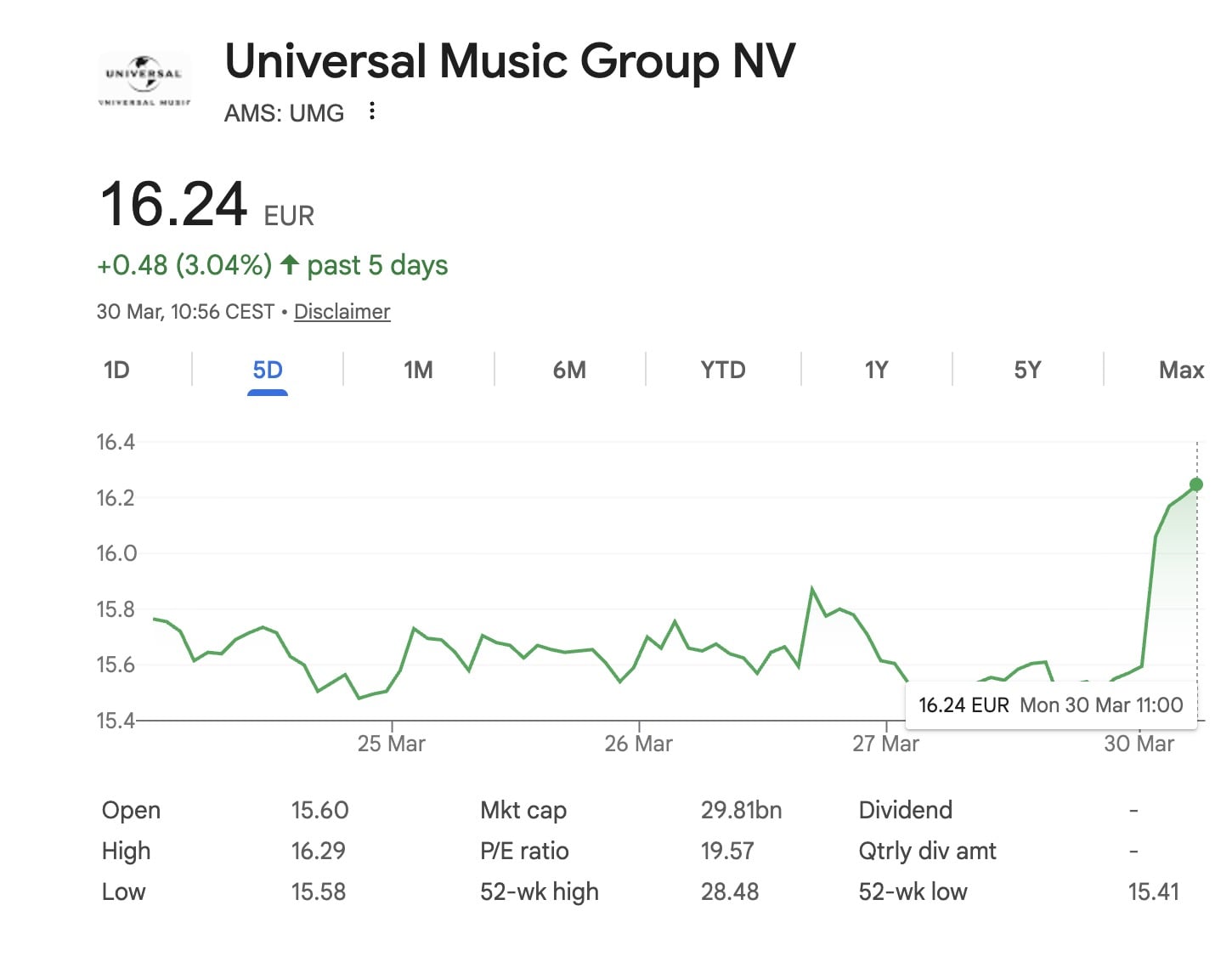Click the 30 Mar axis label
Viewport: 1232px width, 962px height.
coord(1139,744)
